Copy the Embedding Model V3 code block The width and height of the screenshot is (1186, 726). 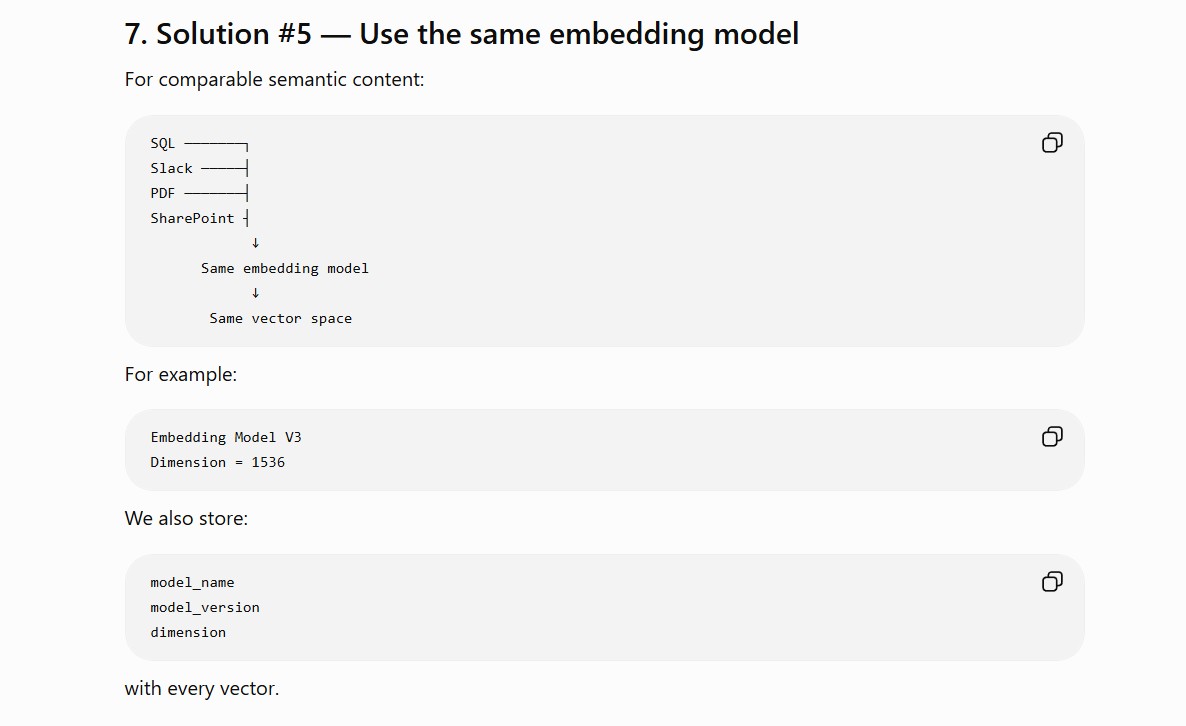(1052, 436)
